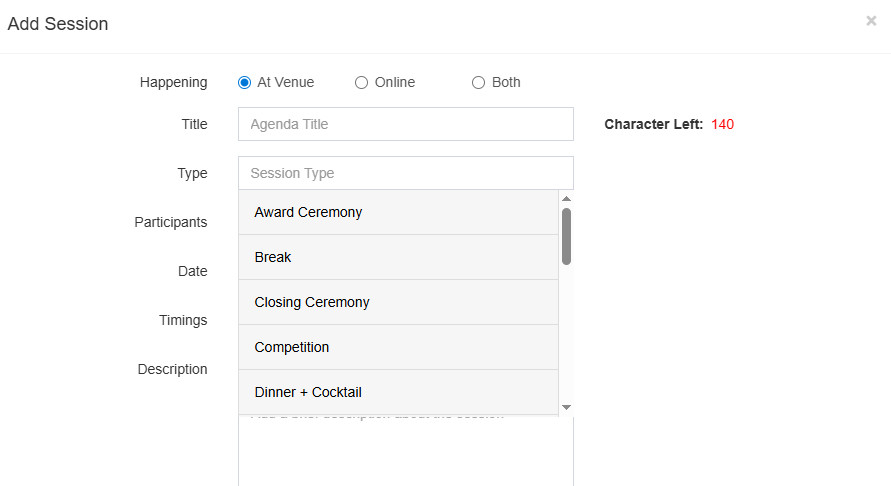Click the Type field label
Viewport: 891px width, 486px height.
pyautogui.click(x=192, y=173)
